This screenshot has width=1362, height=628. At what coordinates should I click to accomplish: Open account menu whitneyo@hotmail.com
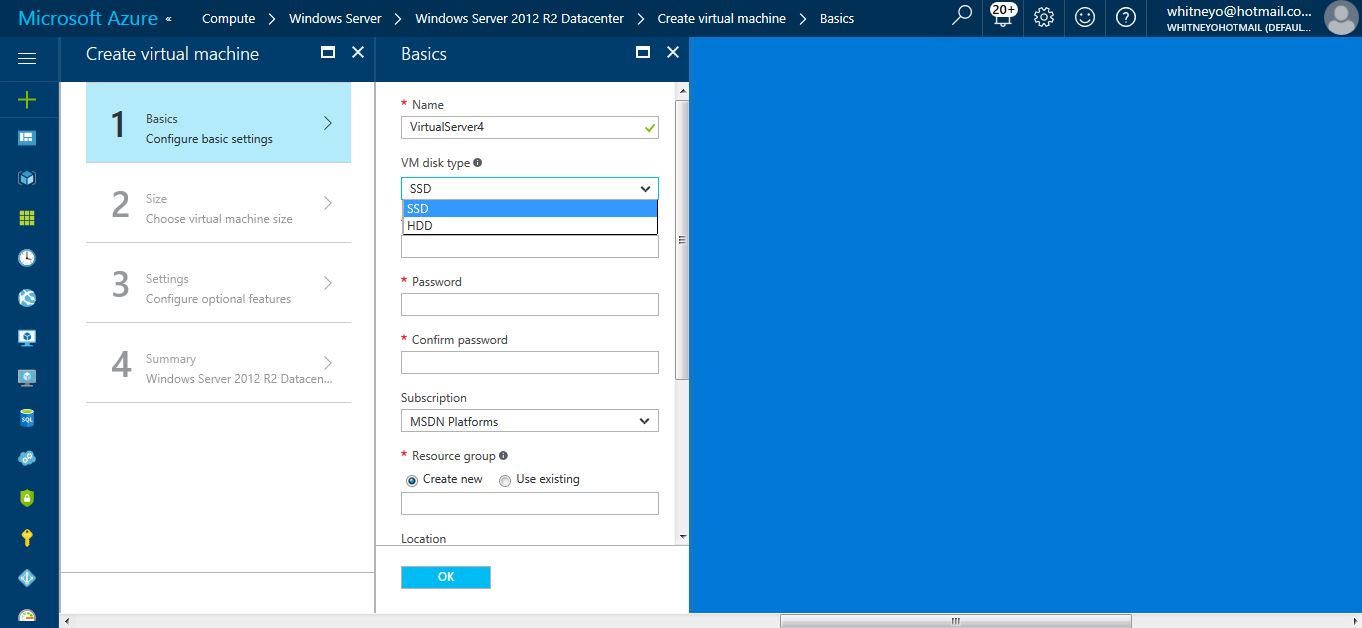pyautogui.click(x=1239, y=18)
